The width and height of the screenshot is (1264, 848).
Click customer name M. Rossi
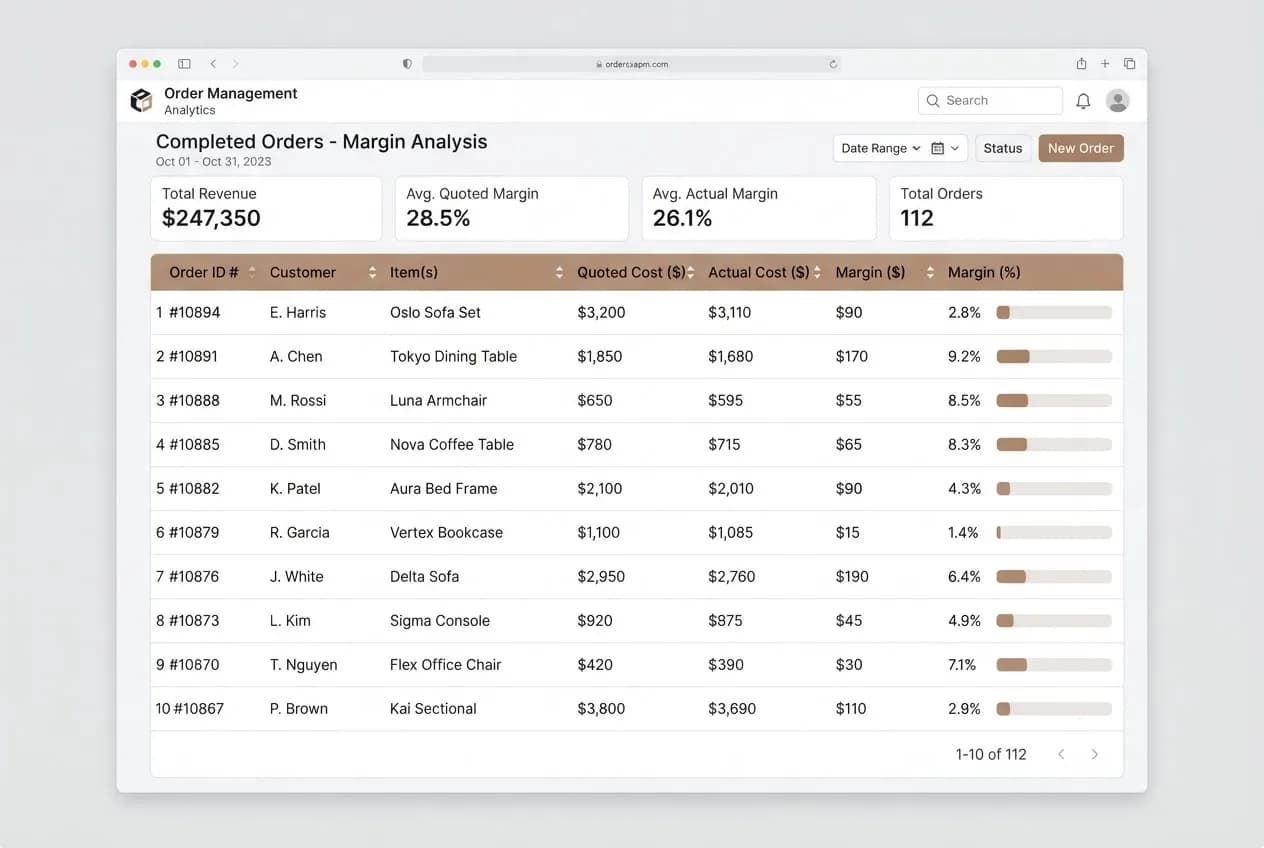pos(298,400)
